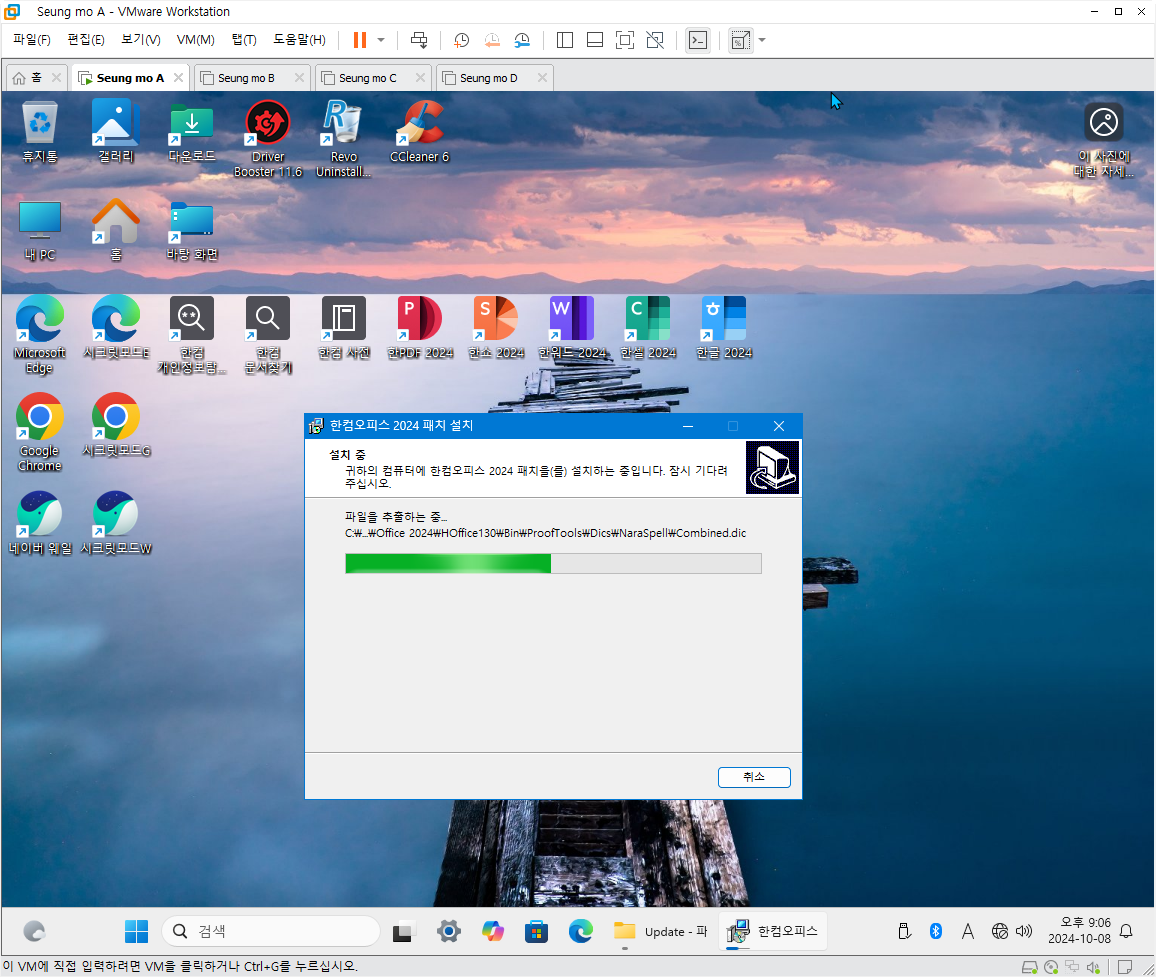The image size is (1156, 977).
Task: Select the Google Chrome desktop icon
Action: (40, 433)
